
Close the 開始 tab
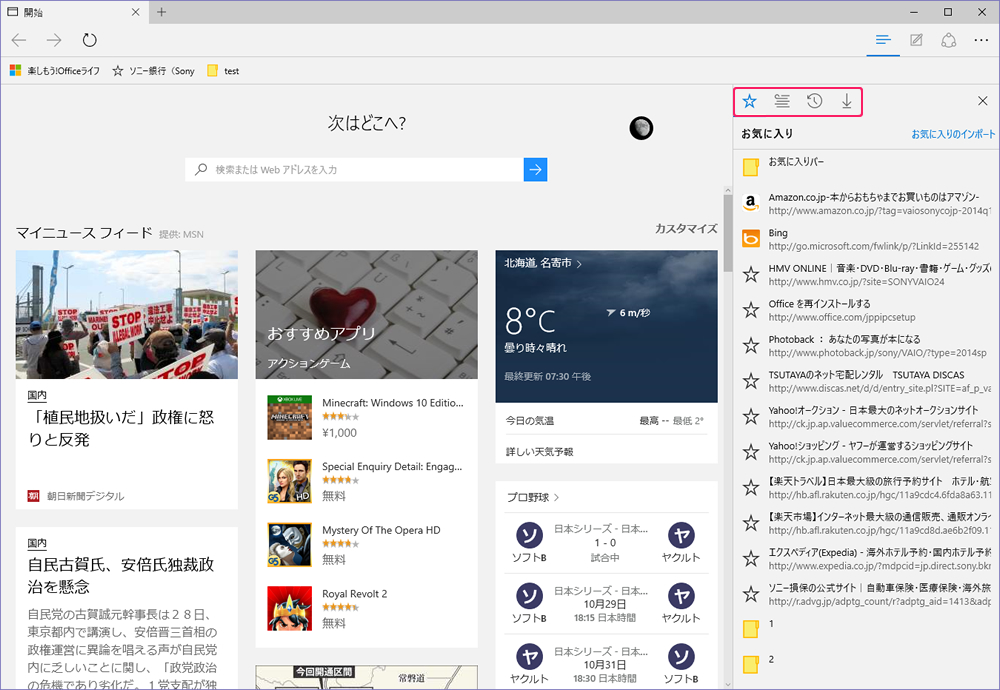coord(135,12)
